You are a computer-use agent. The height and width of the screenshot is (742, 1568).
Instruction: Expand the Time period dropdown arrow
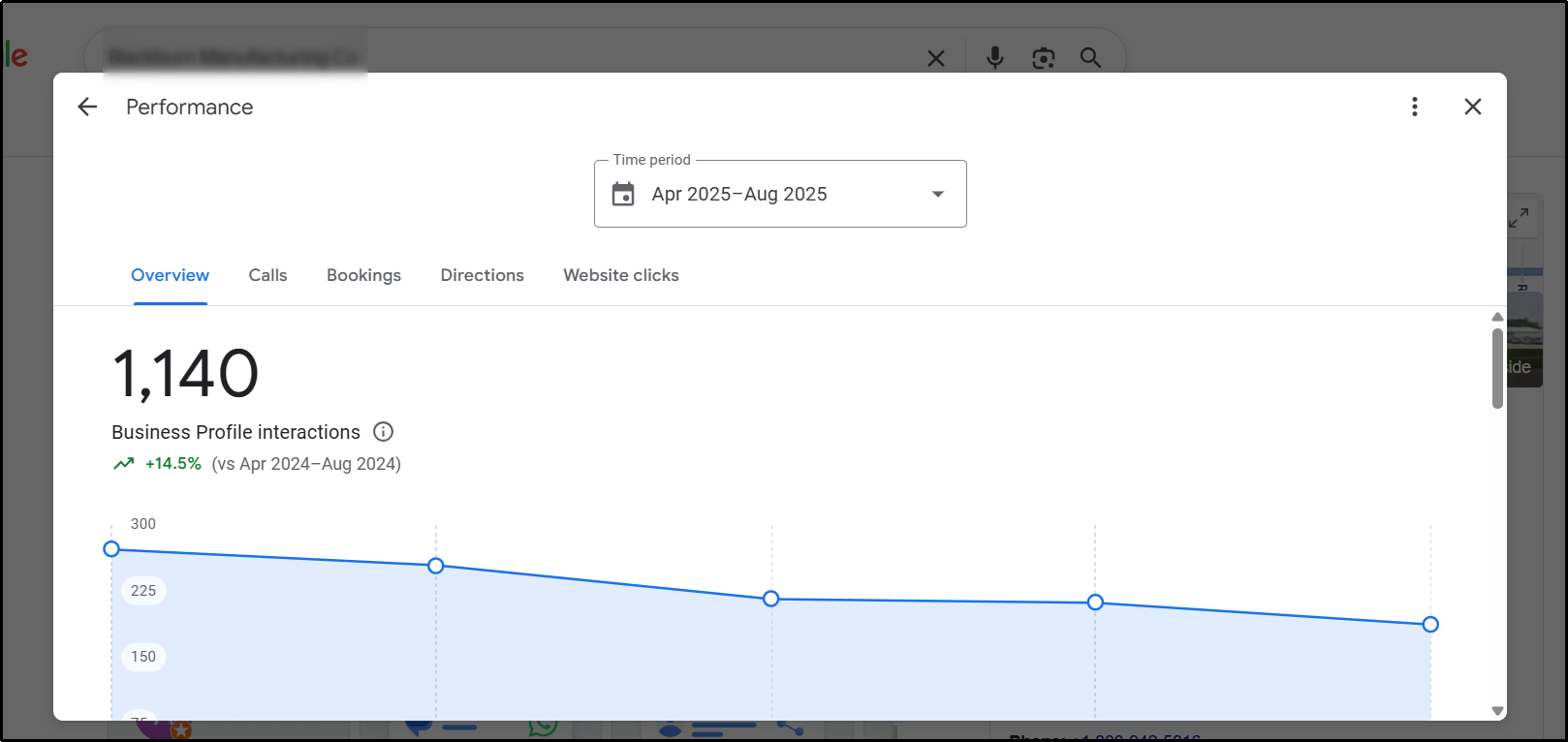click(938, 194)
